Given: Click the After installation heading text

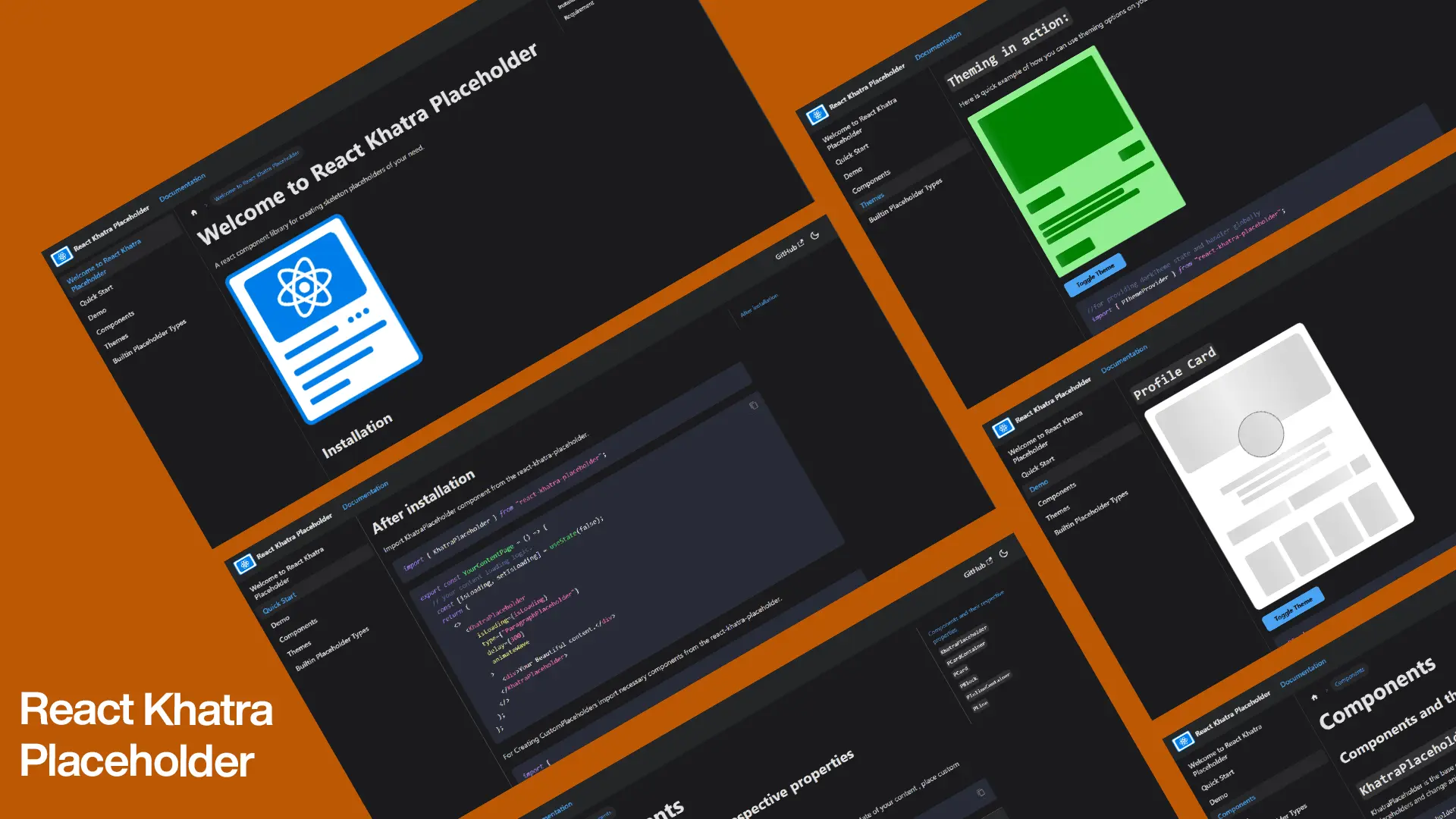Looking at the screenshot, I should pyautogui.click(x=423, y=501).
